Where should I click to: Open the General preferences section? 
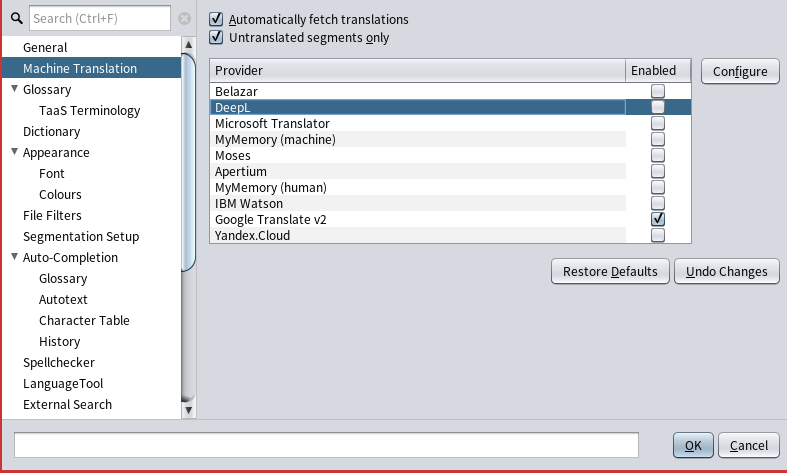pos(45,47)
